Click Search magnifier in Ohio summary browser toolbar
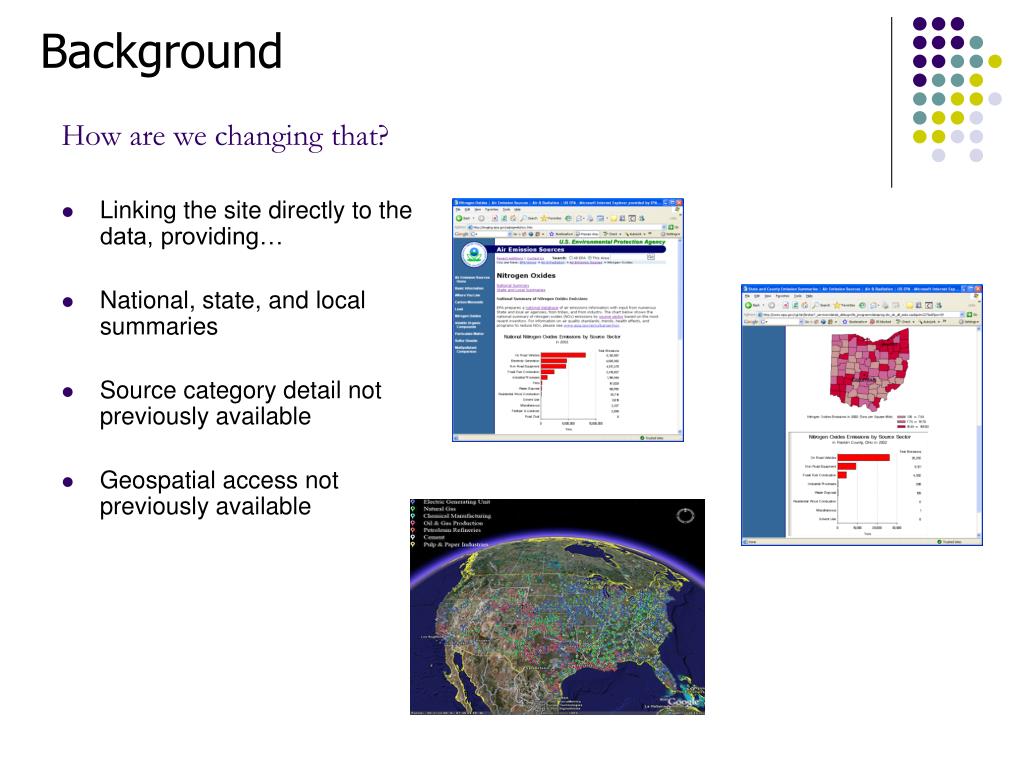Screen dimensions: 1024x768 (815, 305)
